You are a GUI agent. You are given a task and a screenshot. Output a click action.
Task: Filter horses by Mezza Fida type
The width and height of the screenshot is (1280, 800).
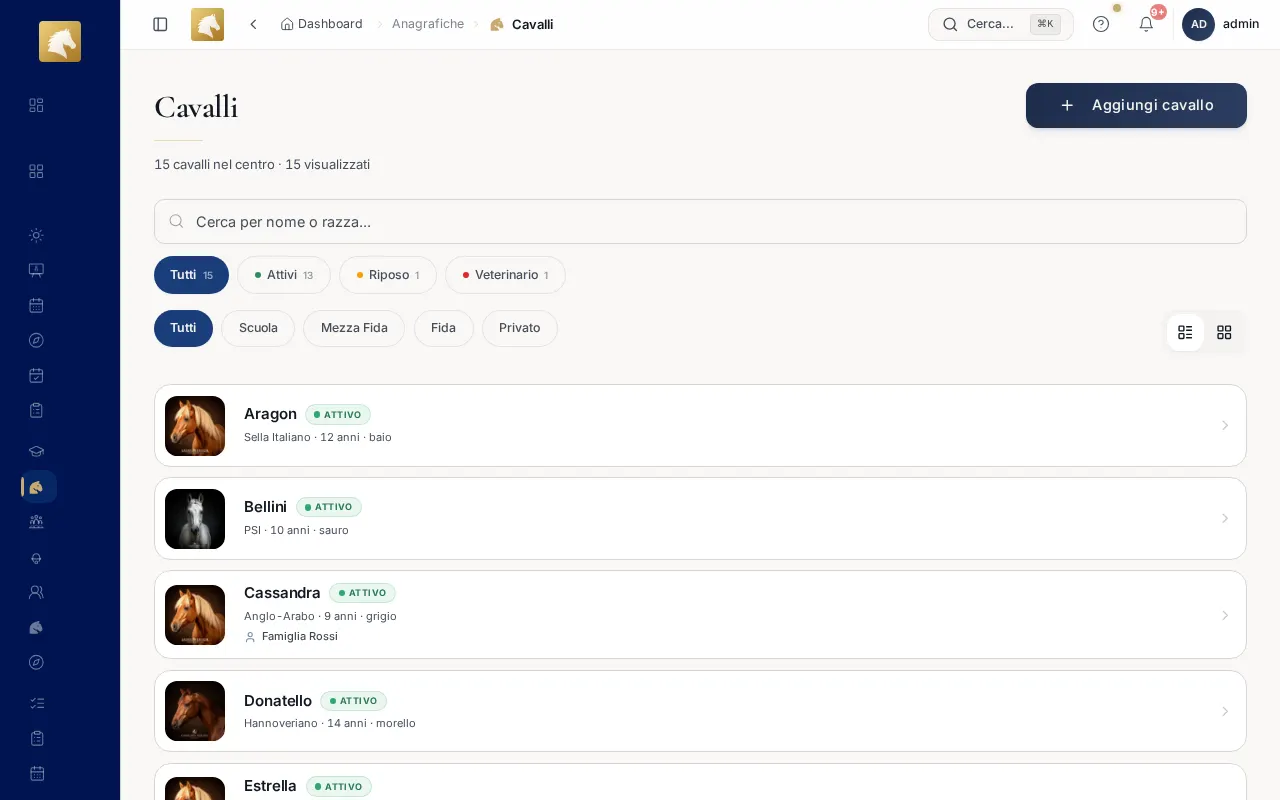(x=354, y=328)
